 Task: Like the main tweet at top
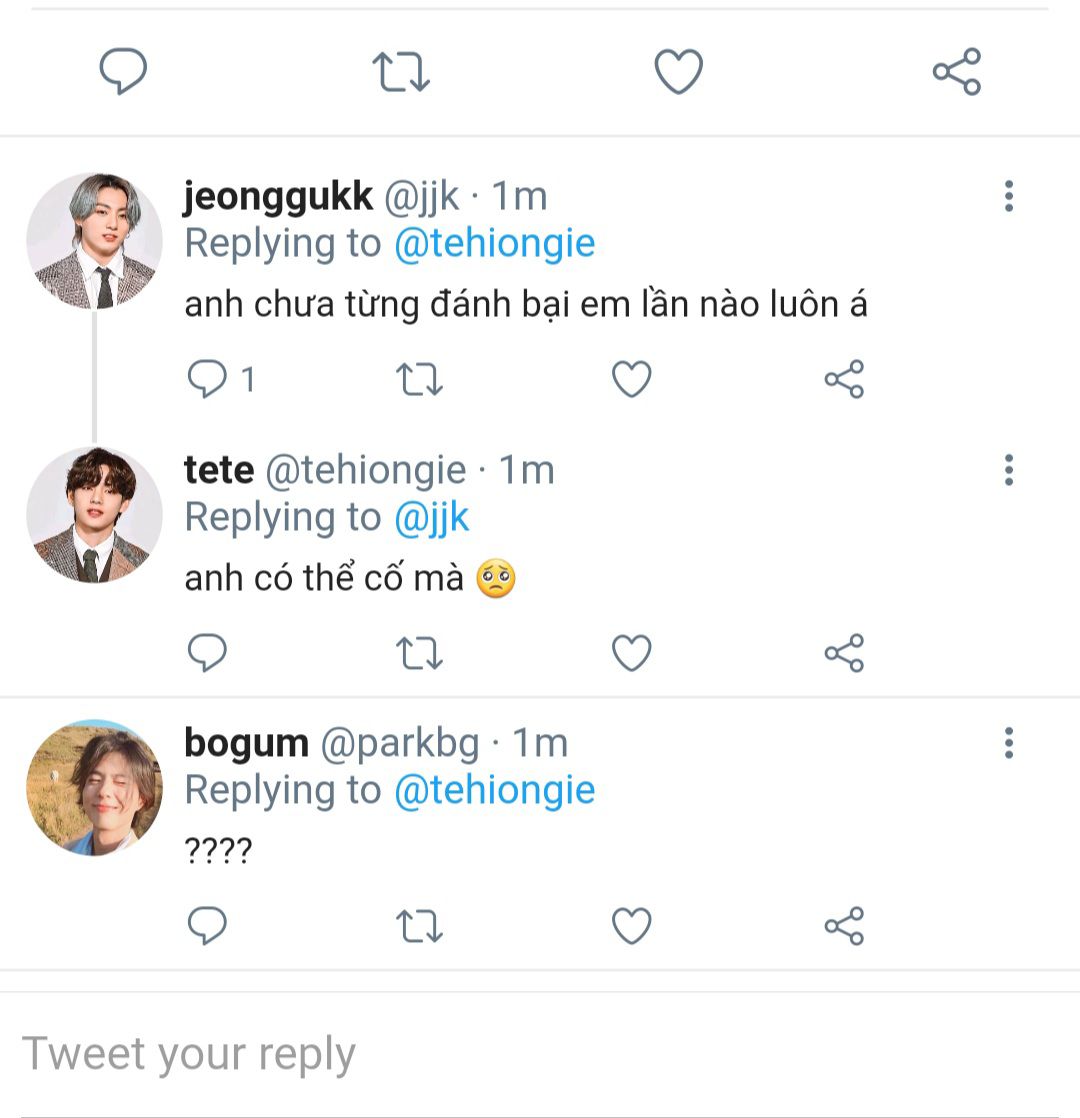pyautogui.click(x=678, y=73)
